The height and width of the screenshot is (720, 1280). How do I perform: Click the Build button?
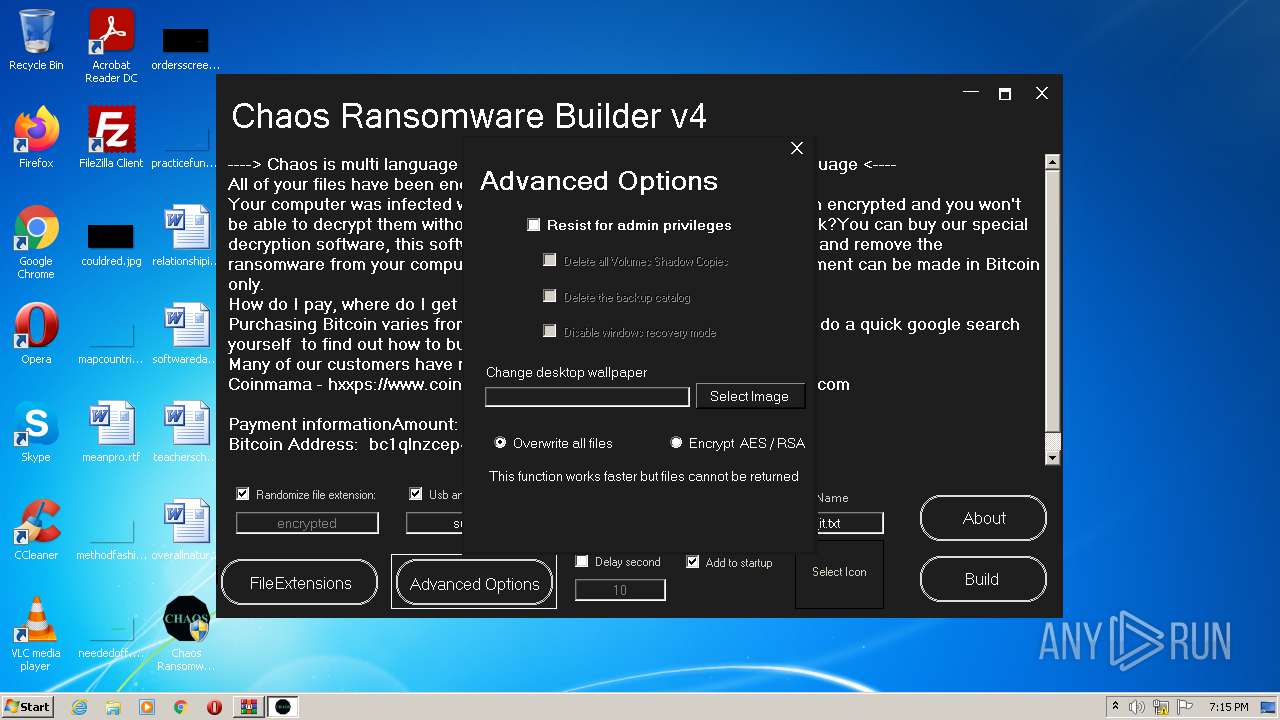(983, 579)
